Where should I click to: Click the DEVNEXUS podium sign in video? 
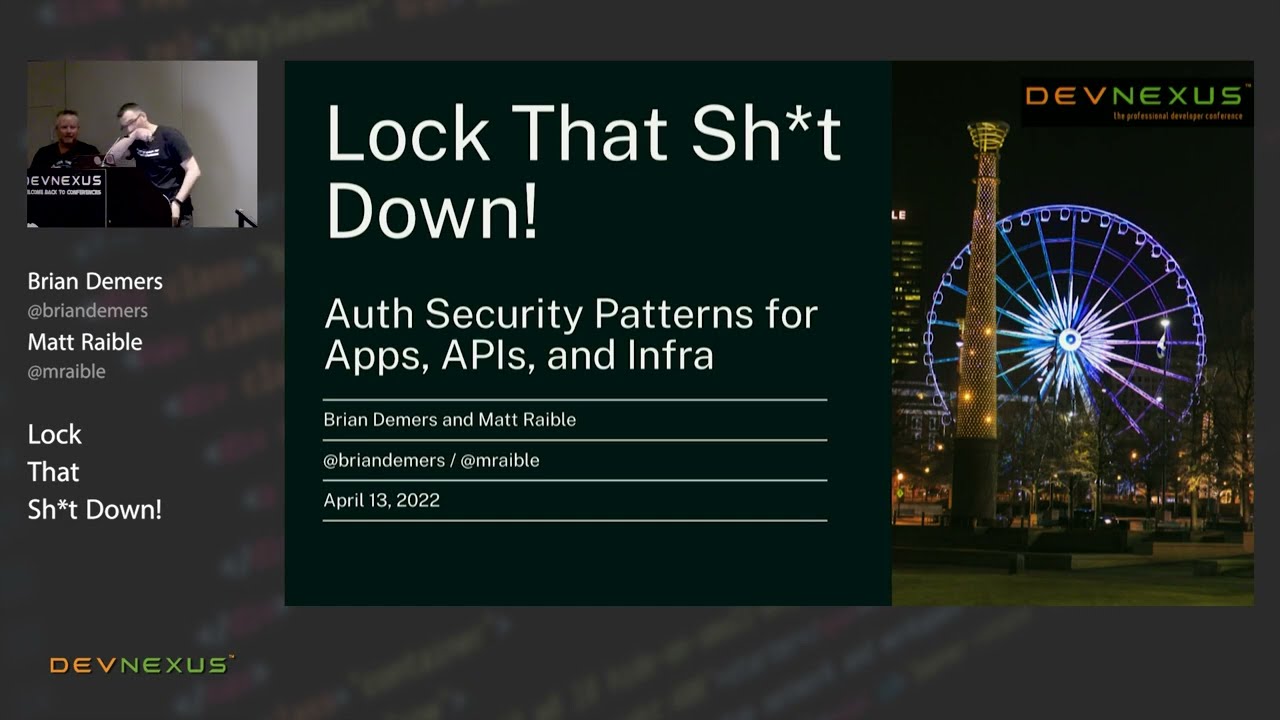point(65,184)
